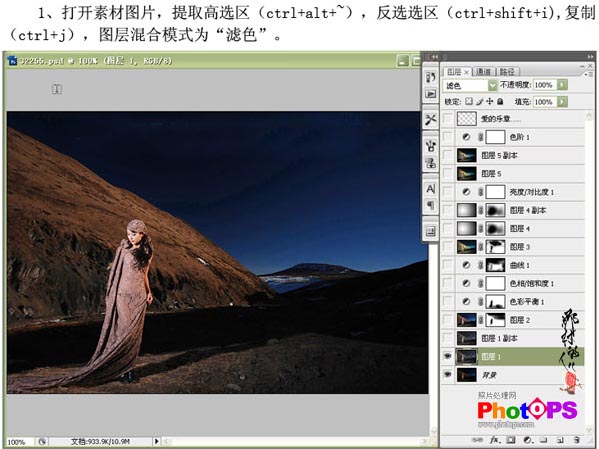Switch to the 通道 tab
The height and width of the screenshot is (449, 599).
click(x=483, y=71)
